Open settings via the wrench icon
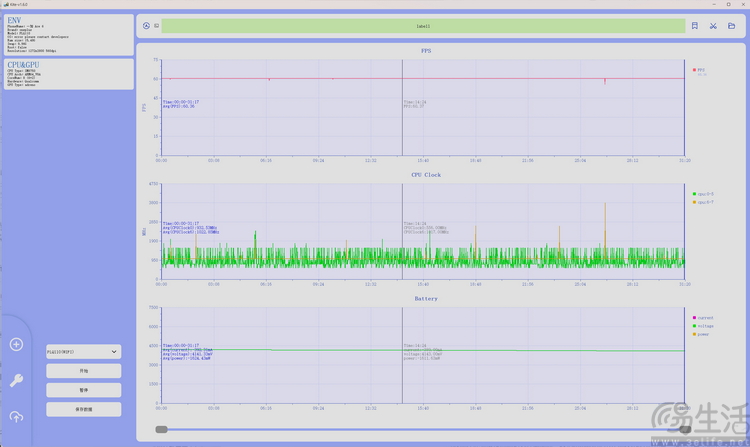The width and height of the screenshot is (750, 447). tap(16, 380)
